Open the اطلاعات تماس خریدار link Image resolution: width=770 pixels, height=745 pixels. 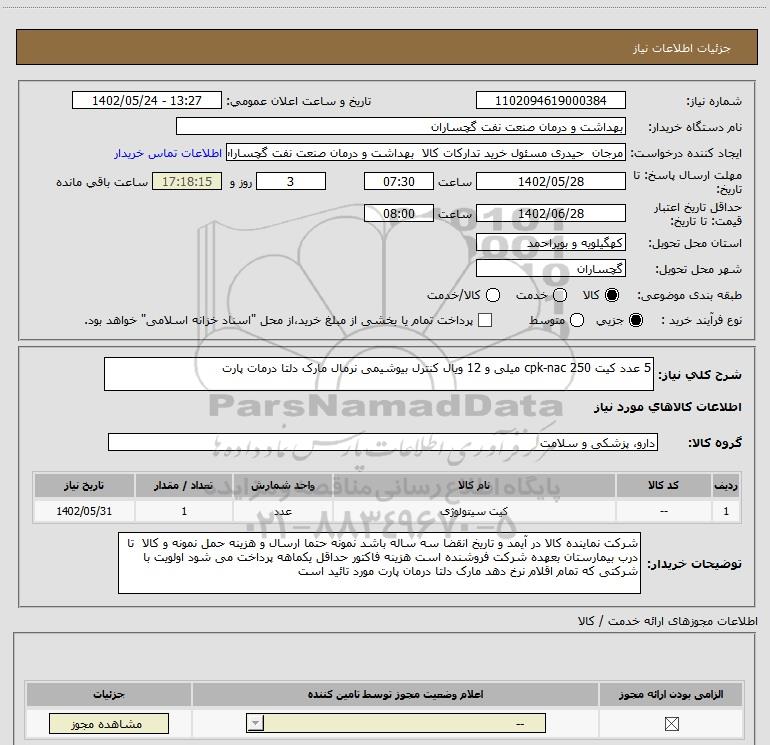(168, 153)
